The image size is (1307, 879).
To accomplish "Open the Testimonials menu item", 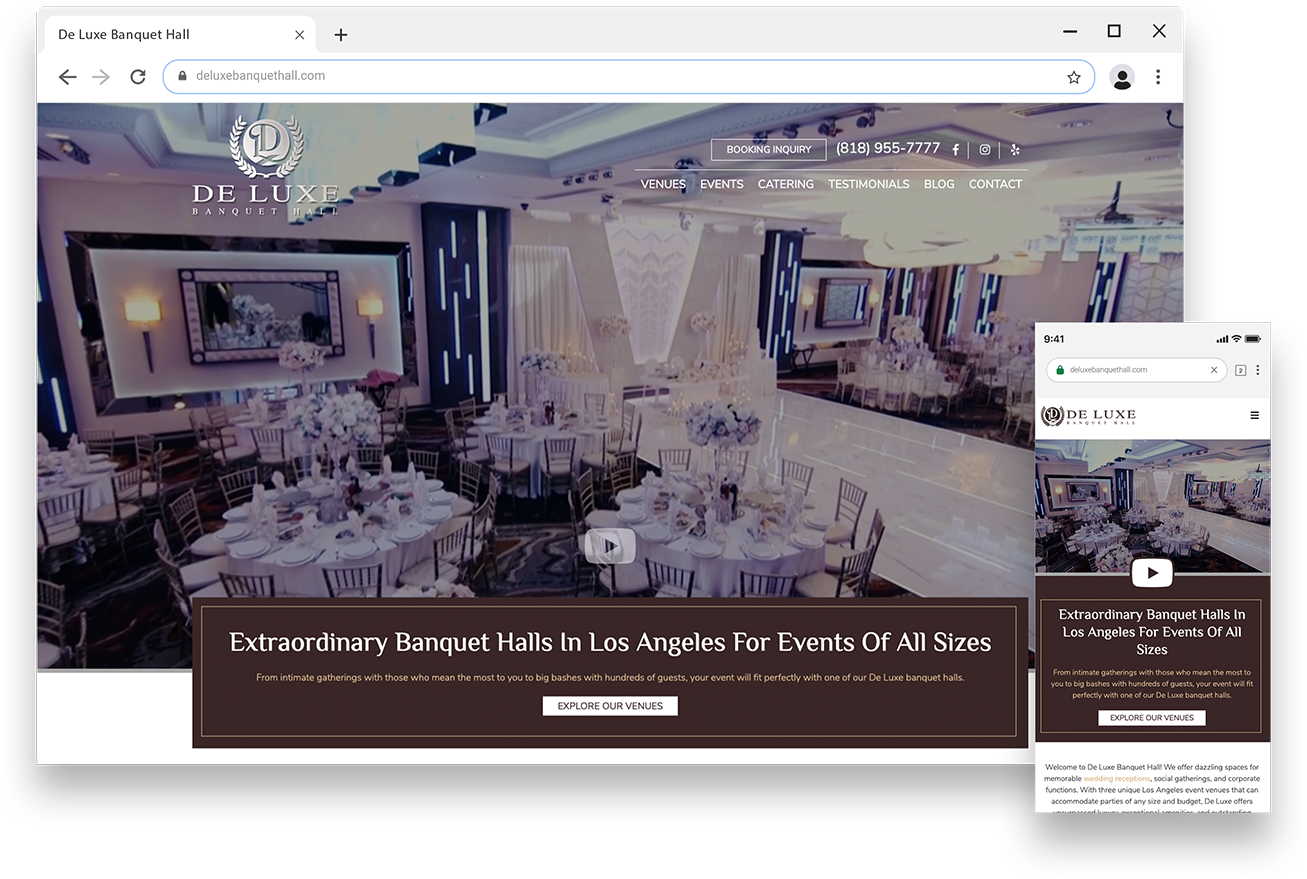I will click(869, 184).
